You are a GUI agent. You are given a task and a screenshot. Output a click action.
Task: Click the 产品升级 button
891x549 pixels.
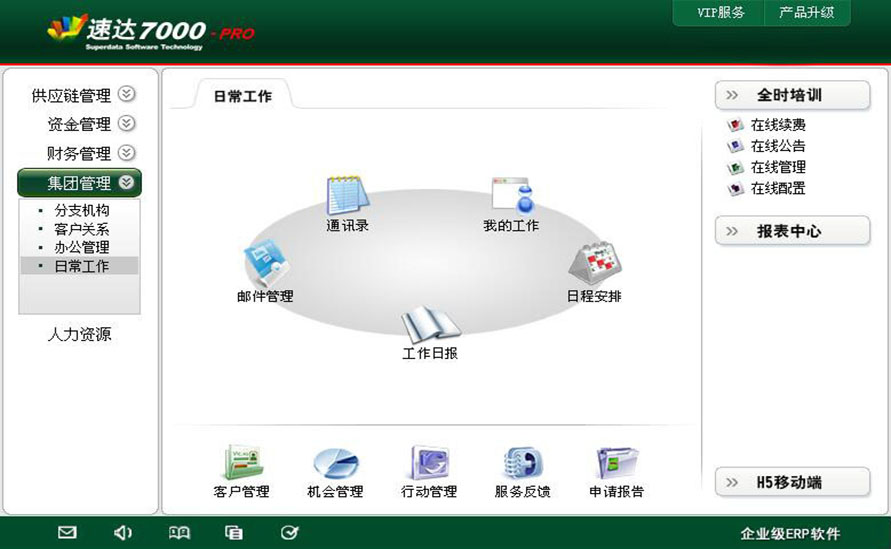807,13
